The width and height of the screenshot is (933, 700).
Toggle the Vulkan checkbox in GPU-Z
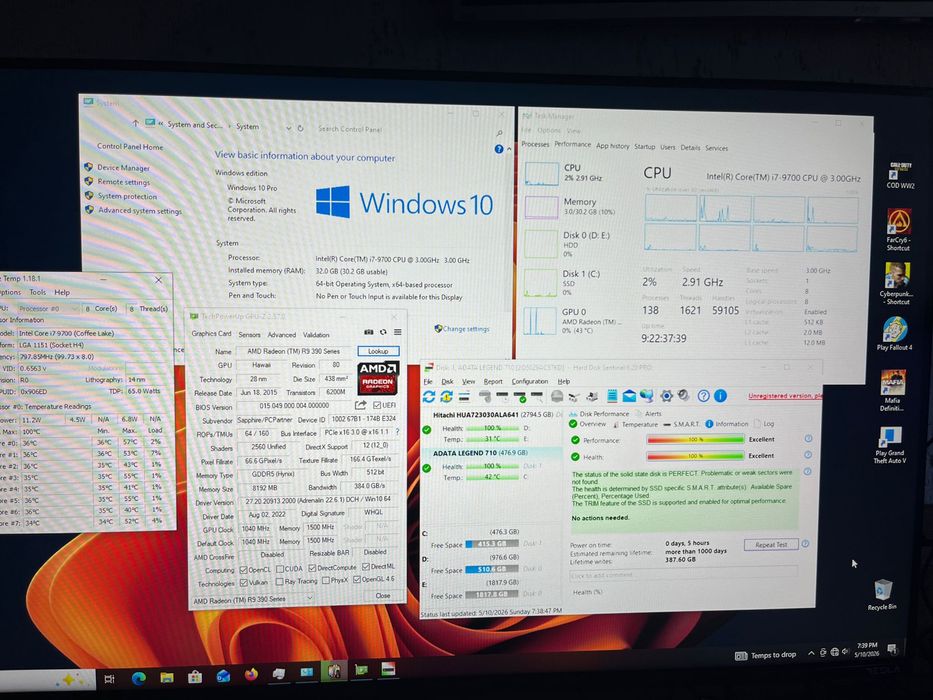pos(243,583)
